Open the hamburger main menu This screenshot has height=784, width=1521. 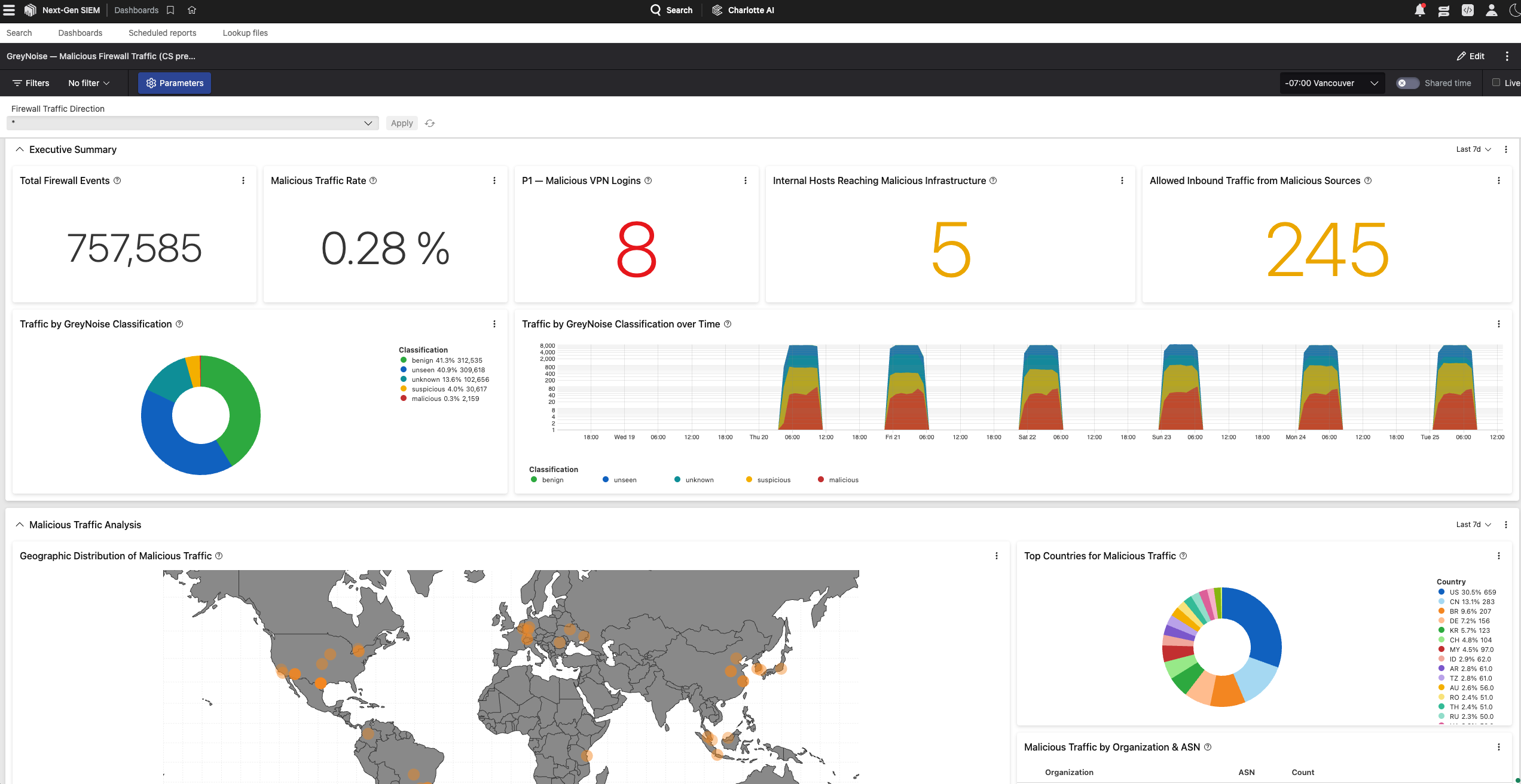[9, 10]
